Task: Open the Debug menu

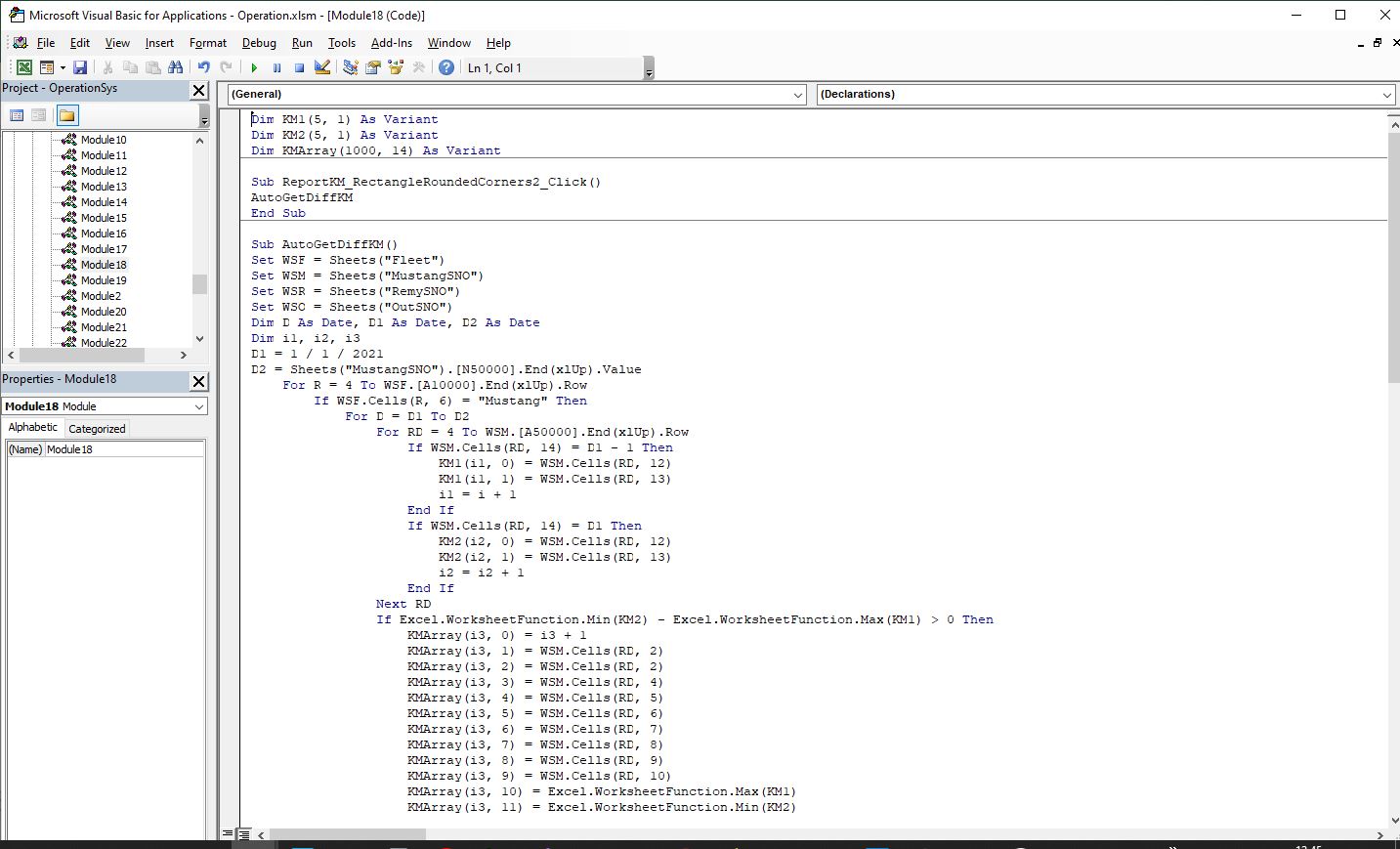Action: coord(259,43)
